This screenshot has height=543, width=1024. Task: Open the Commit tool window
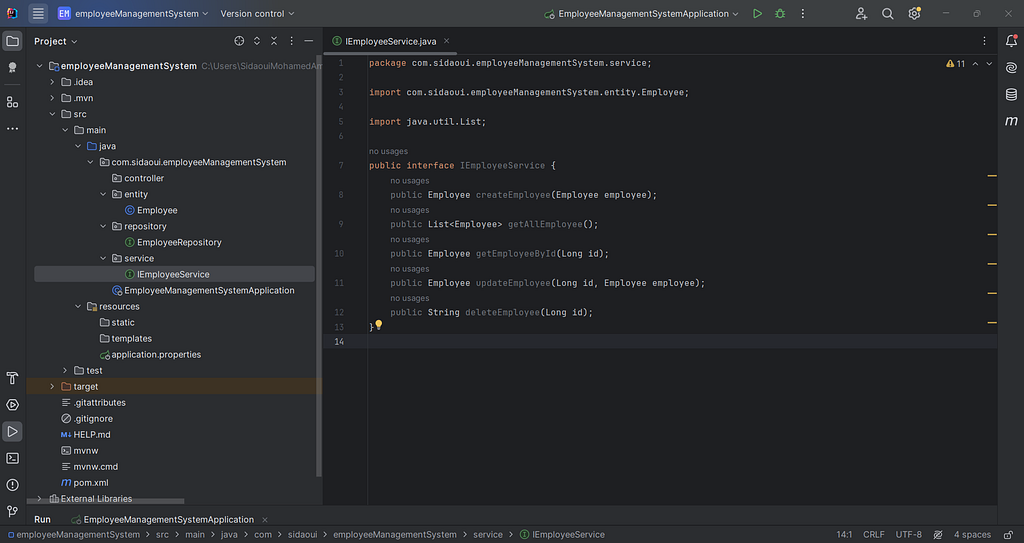pyautogui.click(x=12, y=68)
